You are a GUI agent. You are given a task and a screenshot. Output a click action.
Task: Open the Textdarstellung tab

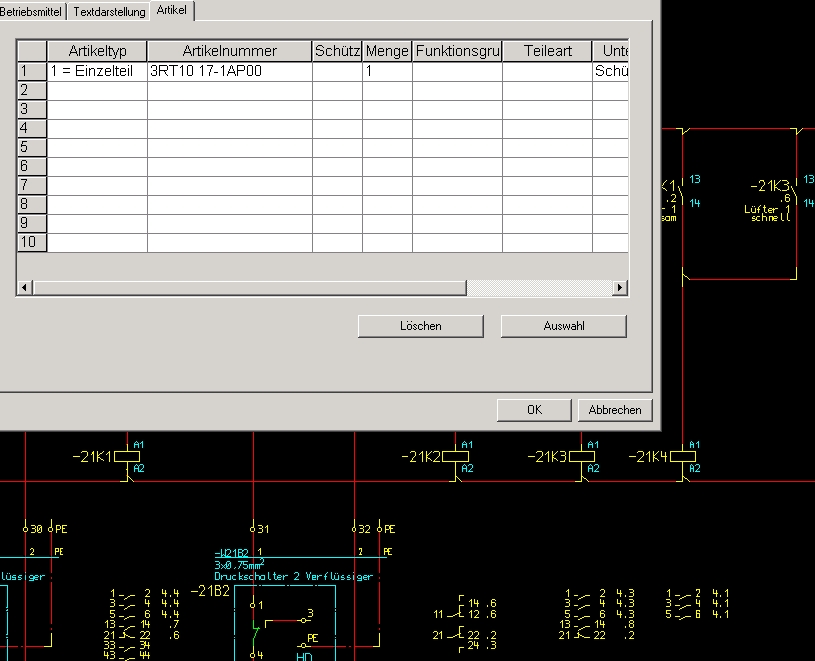coord(109,11)
